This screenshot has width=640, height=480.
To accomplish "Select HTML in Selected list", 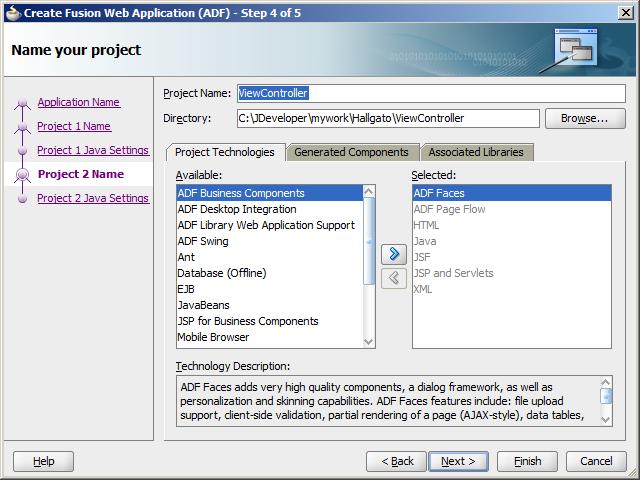I will (512, 225).
